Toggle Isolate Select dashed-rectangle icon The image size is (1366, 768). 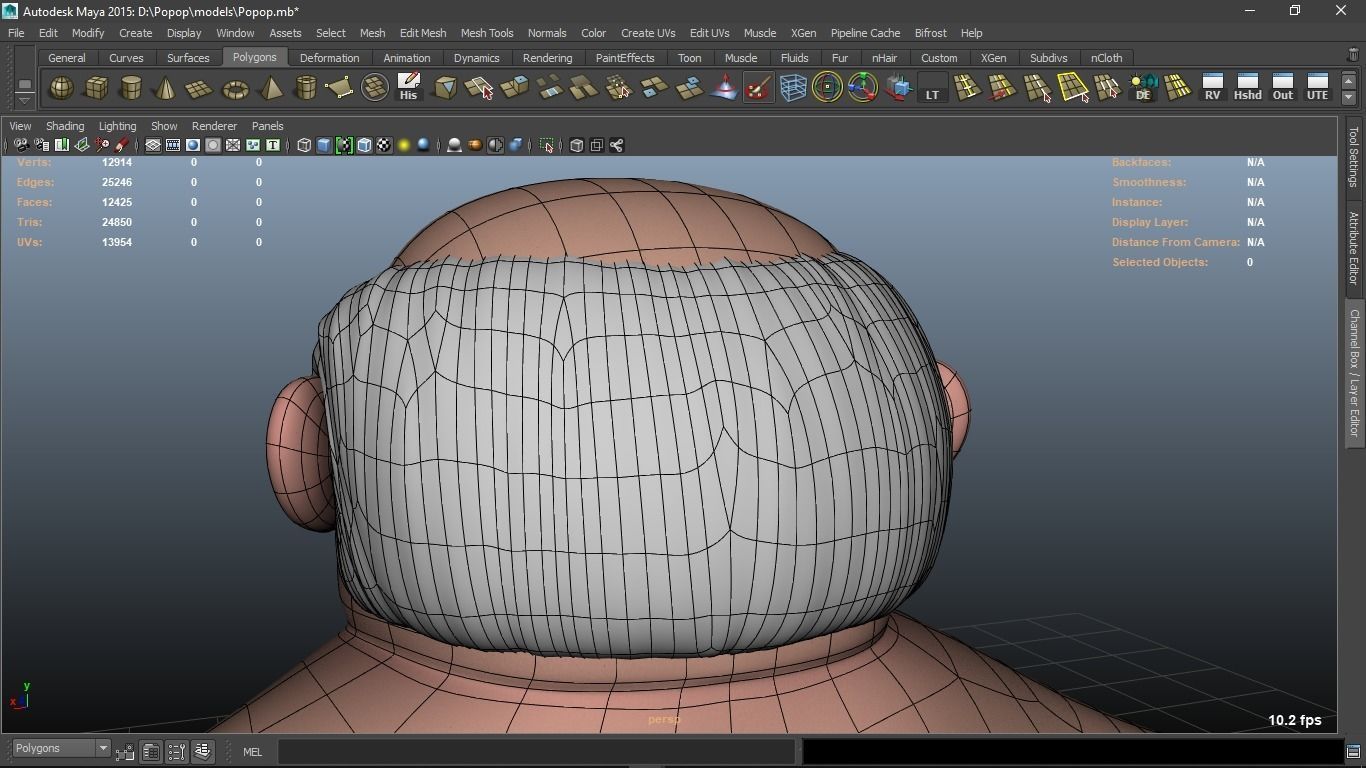546,146
